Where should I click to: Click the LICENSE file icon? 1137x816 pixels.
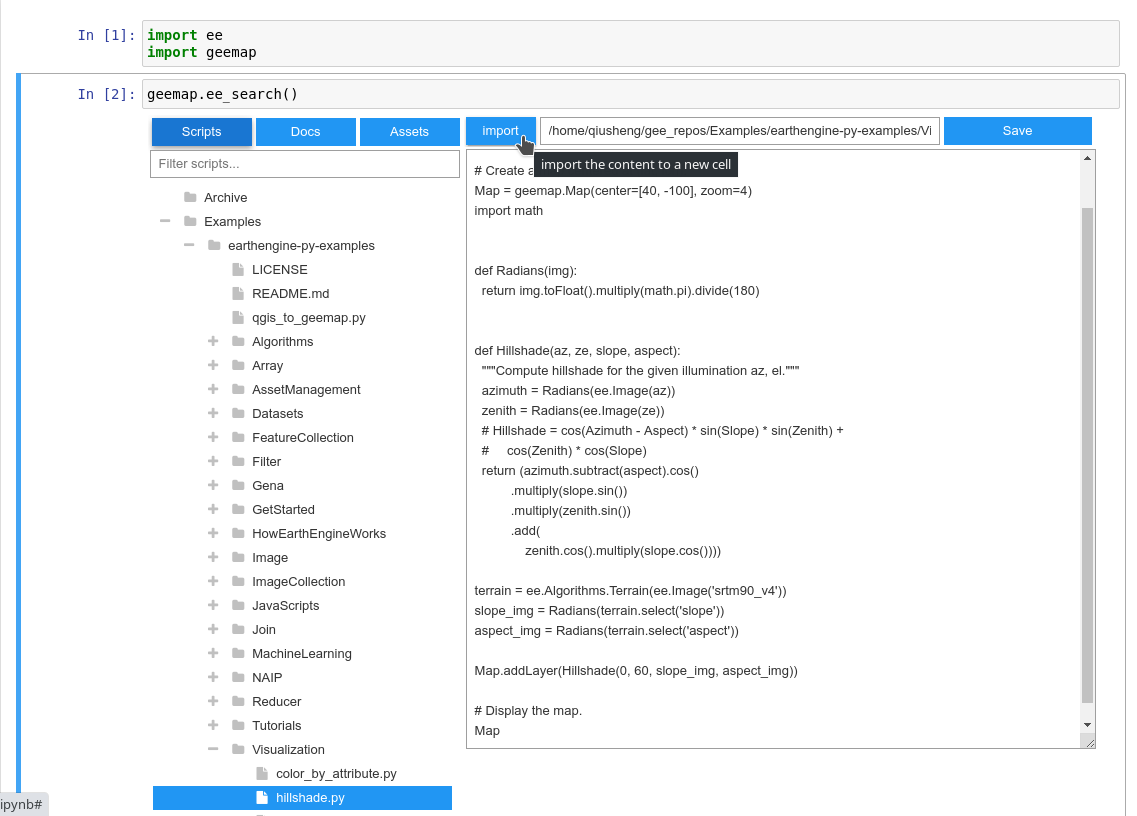pos(238,270)
